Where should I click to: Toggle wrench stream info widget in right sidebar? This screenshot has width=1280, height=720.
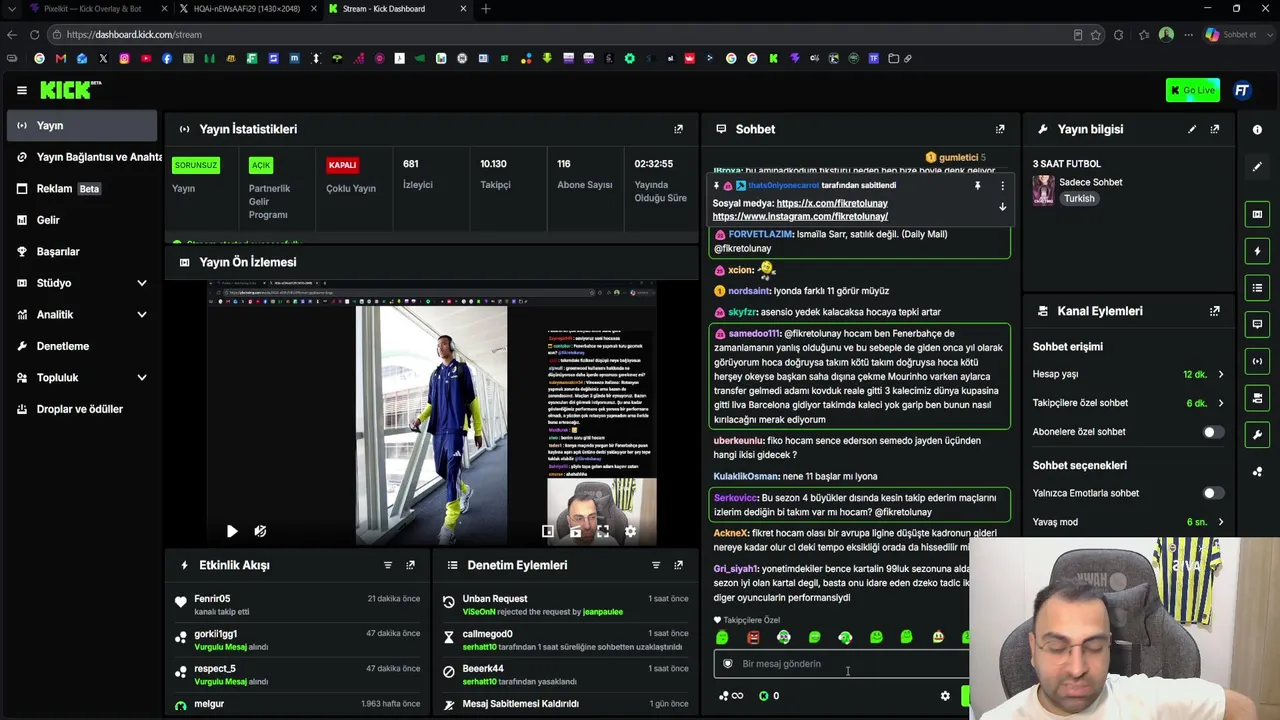click(1257, 435)
